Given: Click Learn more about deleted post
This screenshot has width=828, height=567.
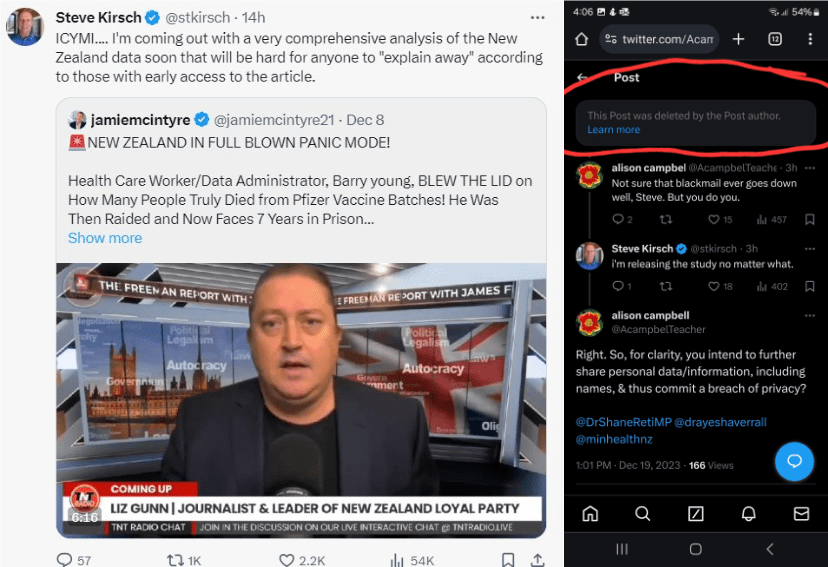Looking at the screenshot, I should click(x=613, y=130).
